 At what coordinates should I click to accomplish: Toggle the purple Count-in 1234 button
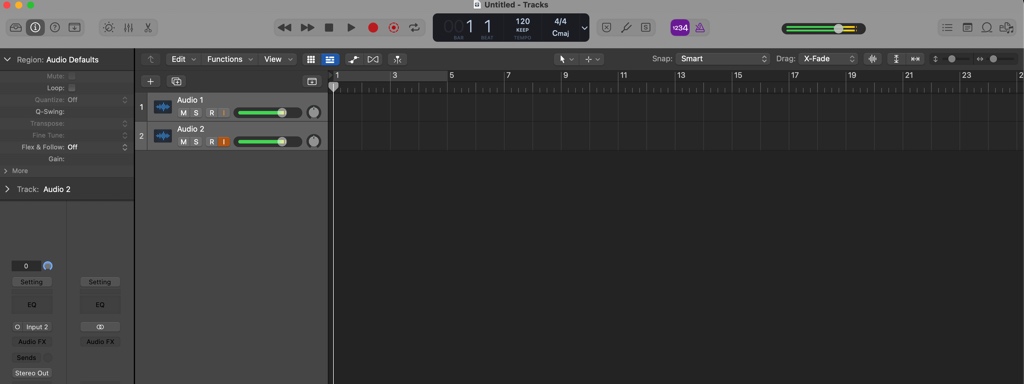(680, 27)
